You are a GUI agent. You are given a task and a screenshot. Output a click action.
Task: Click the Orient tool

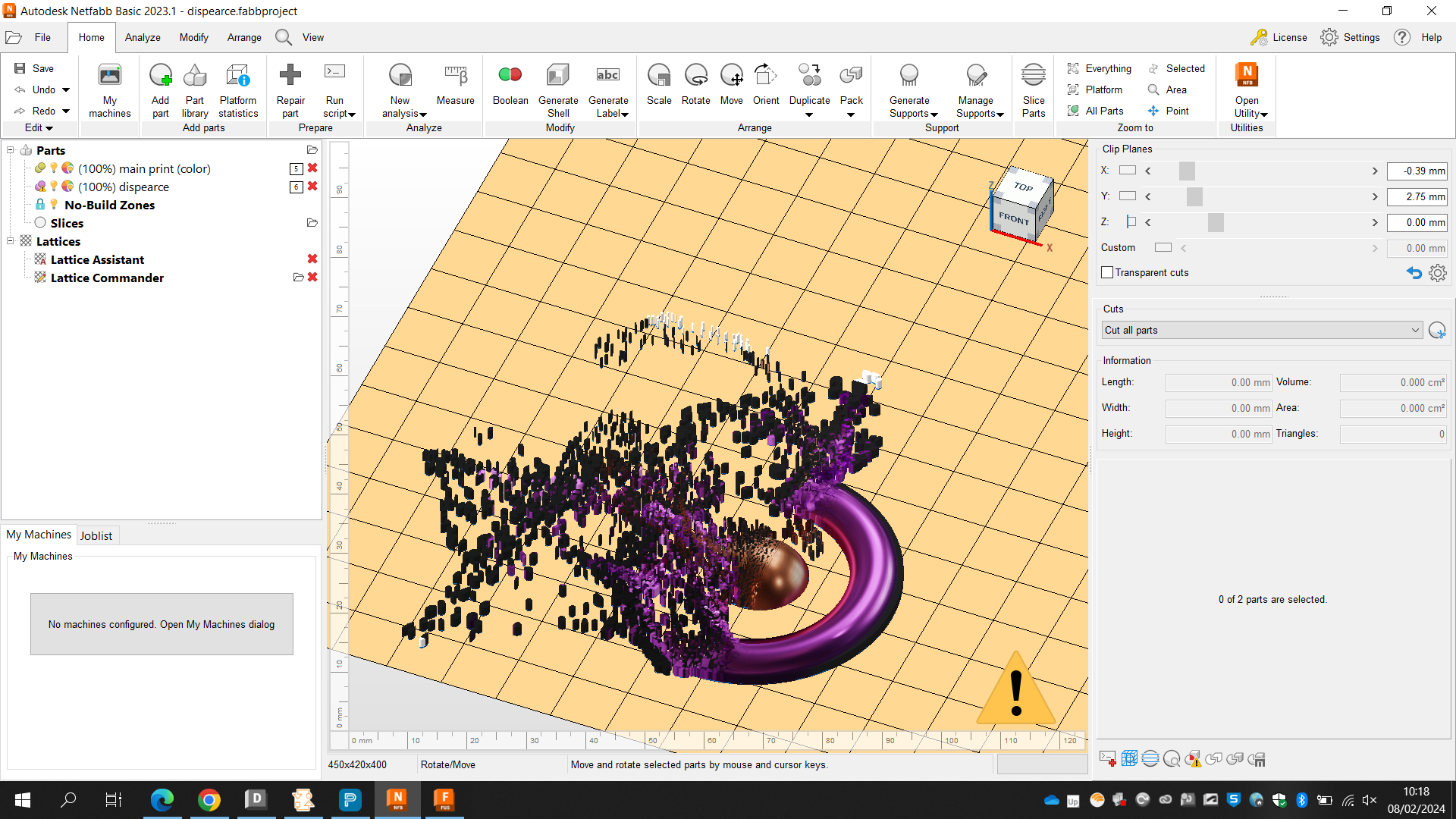point(766,85)
